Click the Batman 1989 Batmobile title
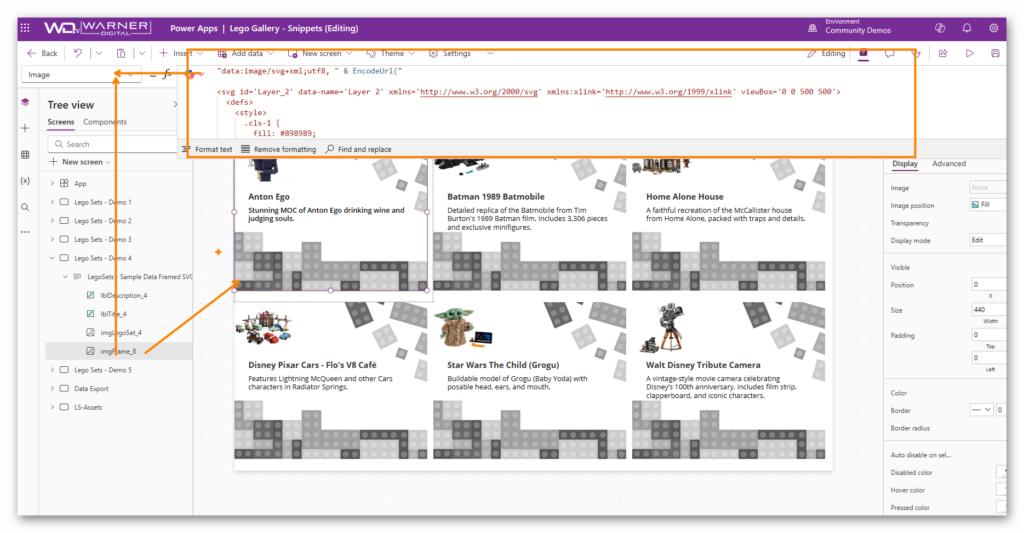1024x533 pixels. point(496,197)
